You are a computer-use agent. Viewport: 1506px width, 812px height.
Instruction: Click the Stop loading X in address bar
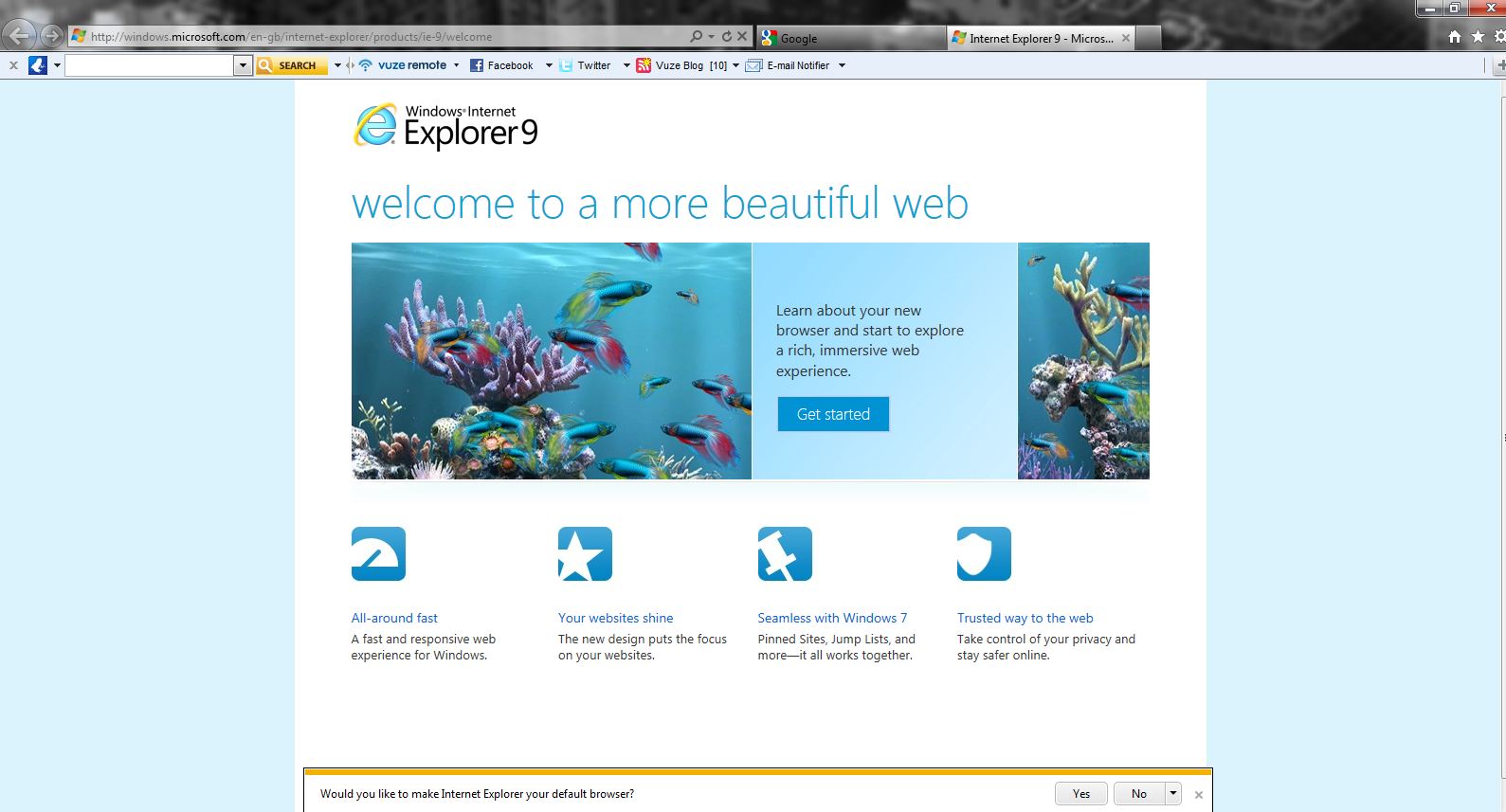742,37
